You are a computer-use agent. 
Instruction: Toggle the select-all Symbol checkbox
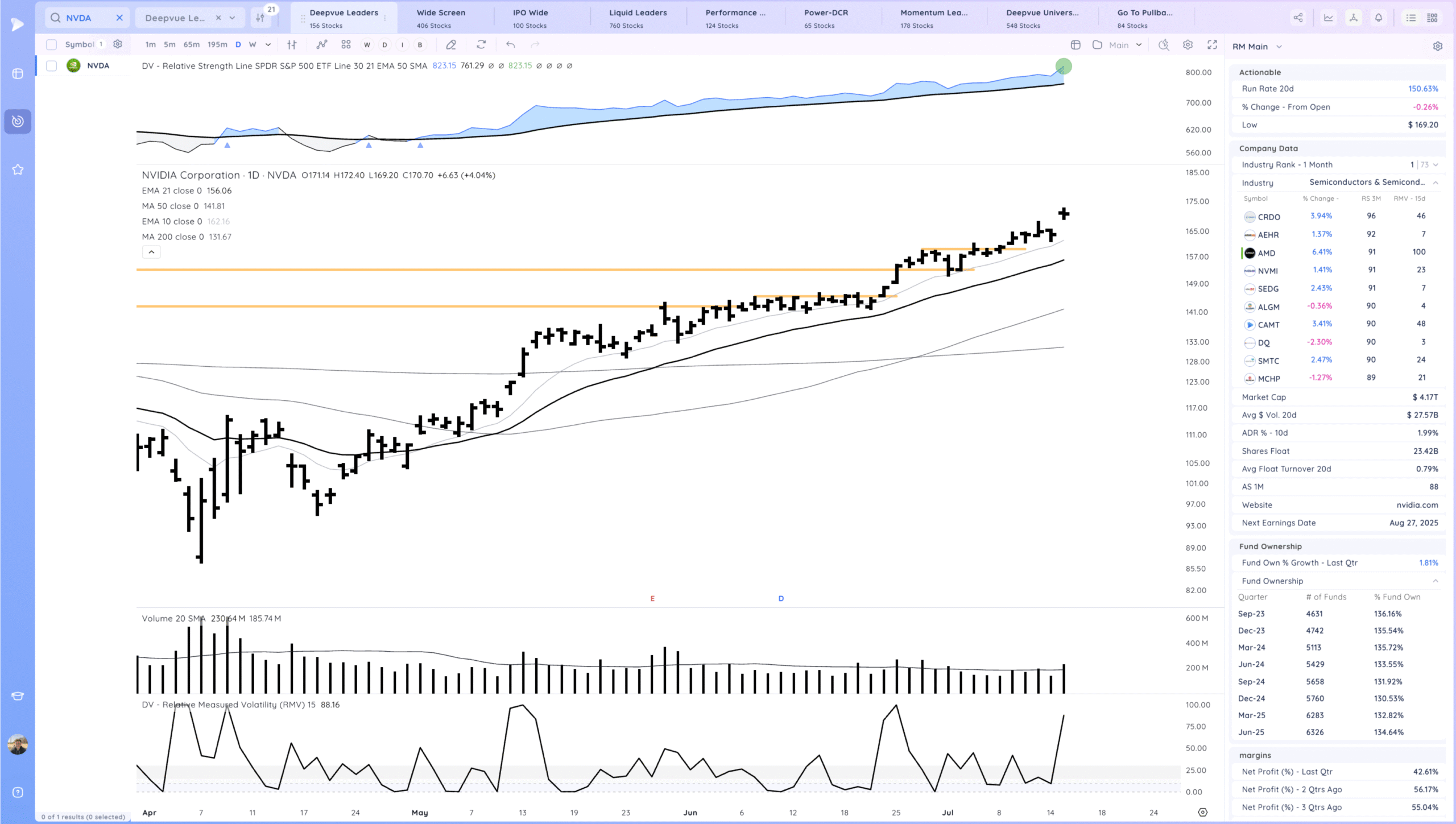[x=51, y=44]
